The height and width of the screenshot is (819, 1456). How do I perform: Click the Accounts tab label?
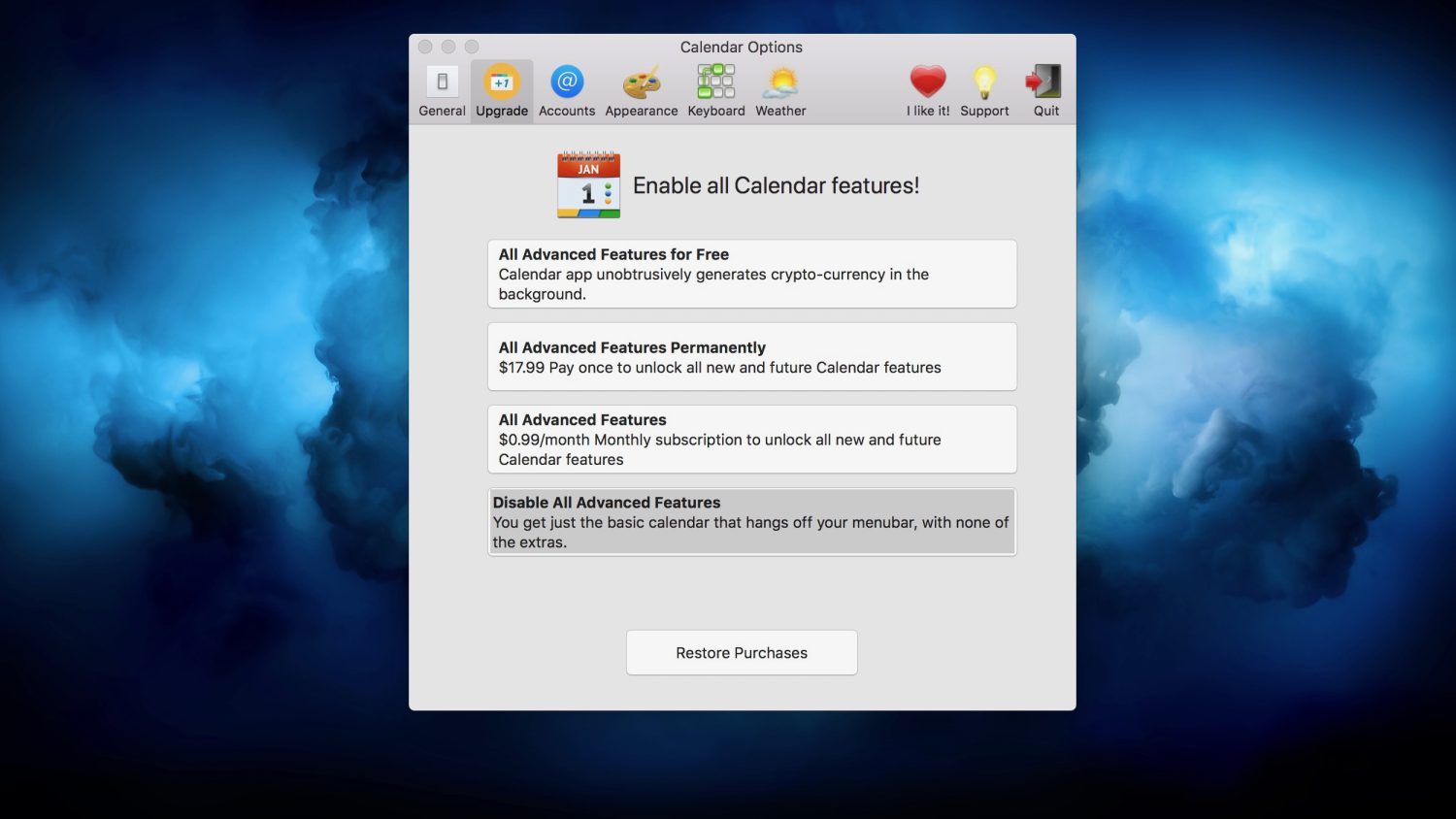pos(567,111)
